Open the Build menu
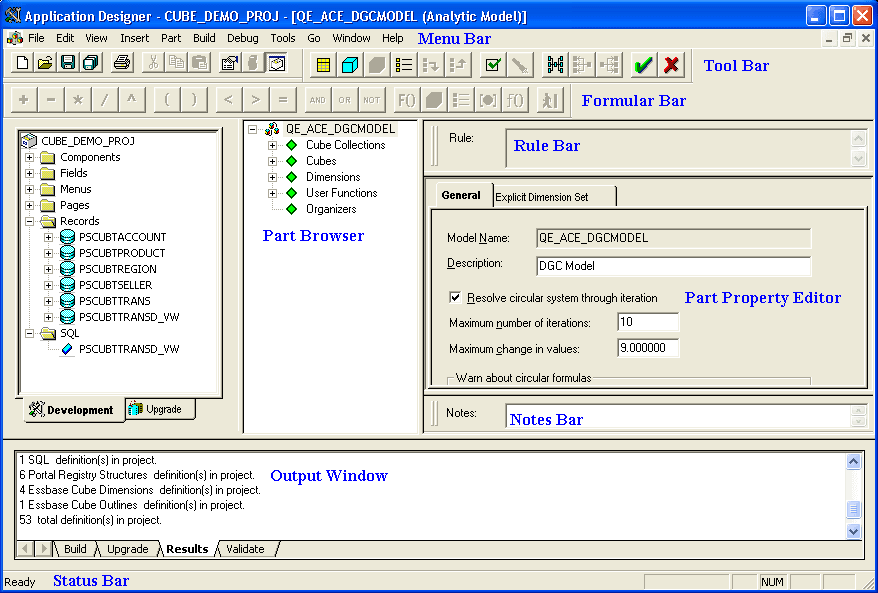The width and height of the screenshot is (878, 593). [204, 38]
